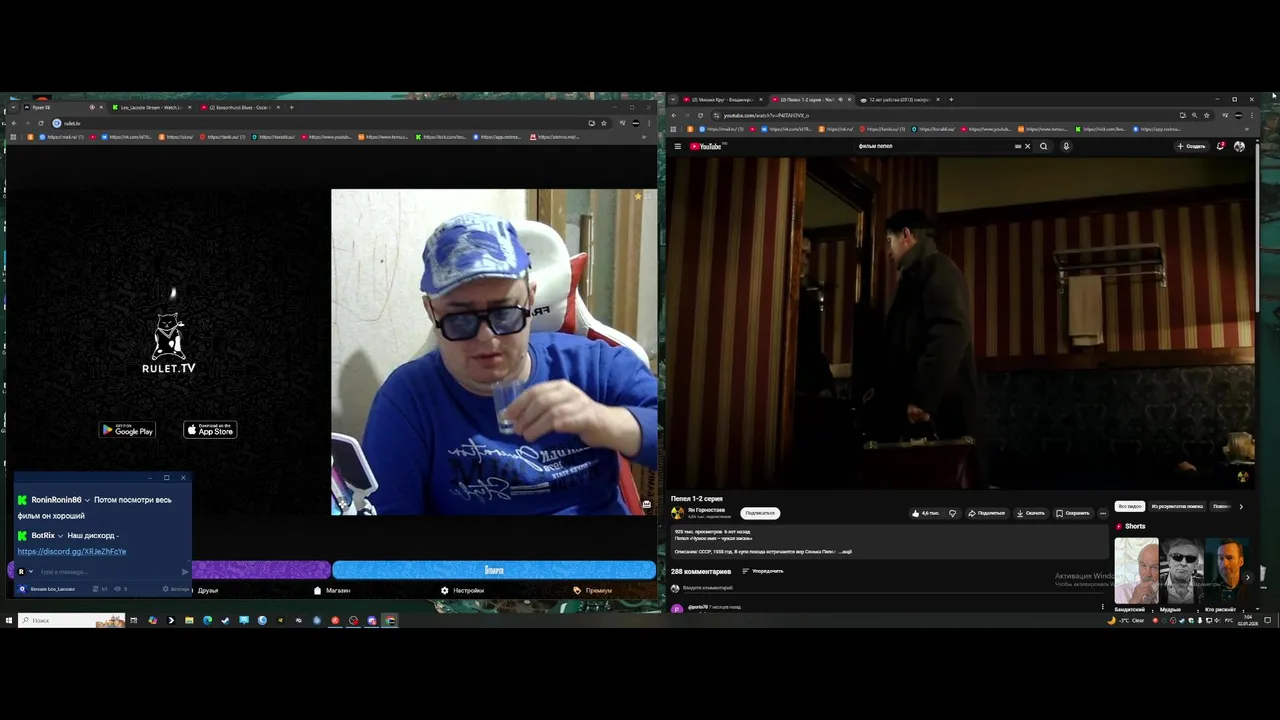Open Друзья friends section
Image resolution: width=1280 pixels, height=720 pixels.
coord(208,590)
